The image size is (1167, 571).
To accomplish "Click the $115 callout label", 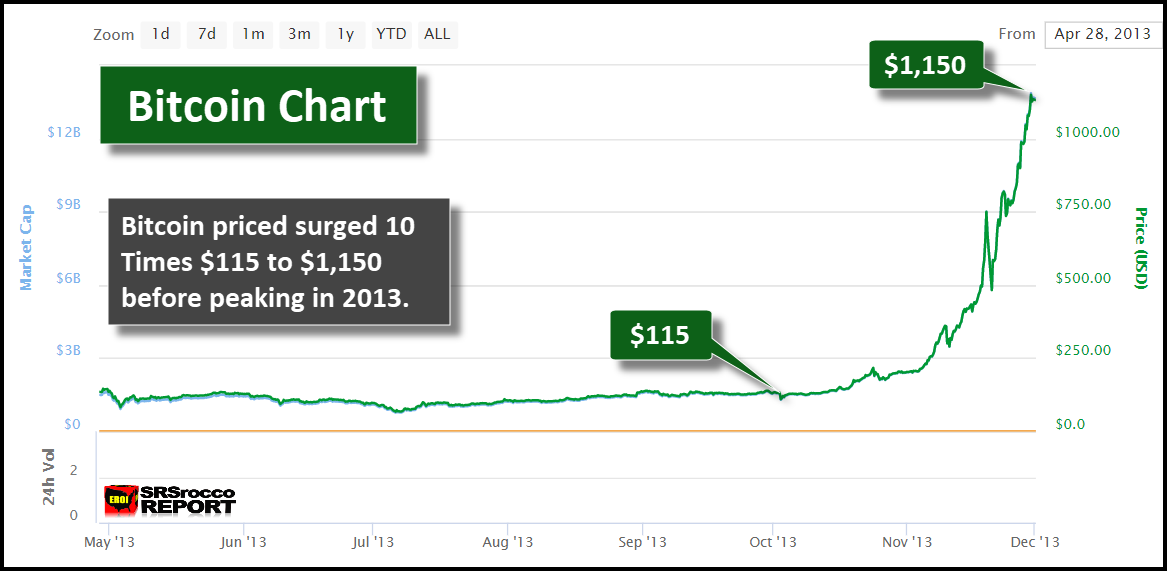I will pyautogui.click(x=660, y=335).
